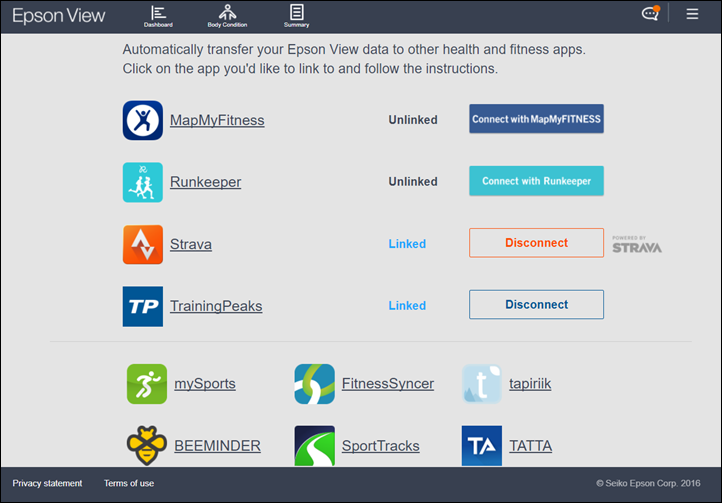Click the Strava orange logo icon

[142, 244]
